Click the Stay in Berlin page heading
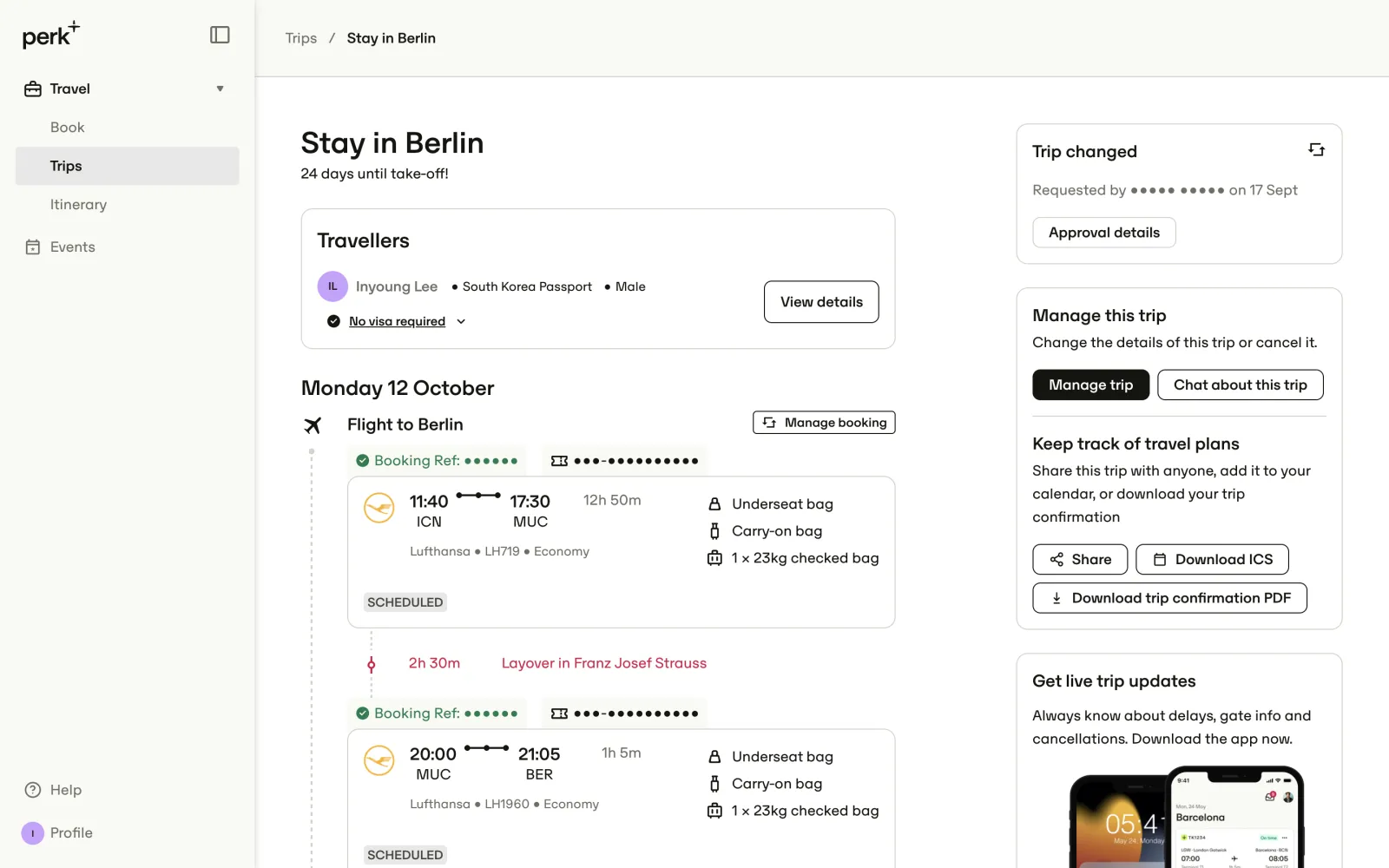1389x868 pixels. 392,143
